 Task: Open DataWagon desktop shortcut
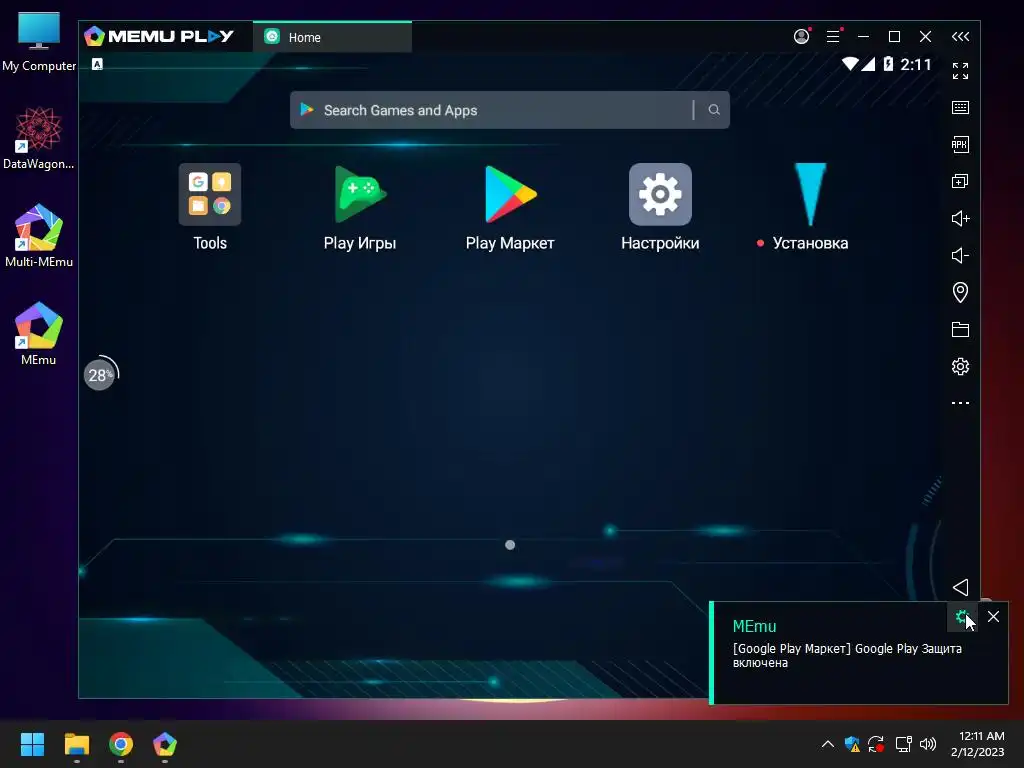point(39,138)
